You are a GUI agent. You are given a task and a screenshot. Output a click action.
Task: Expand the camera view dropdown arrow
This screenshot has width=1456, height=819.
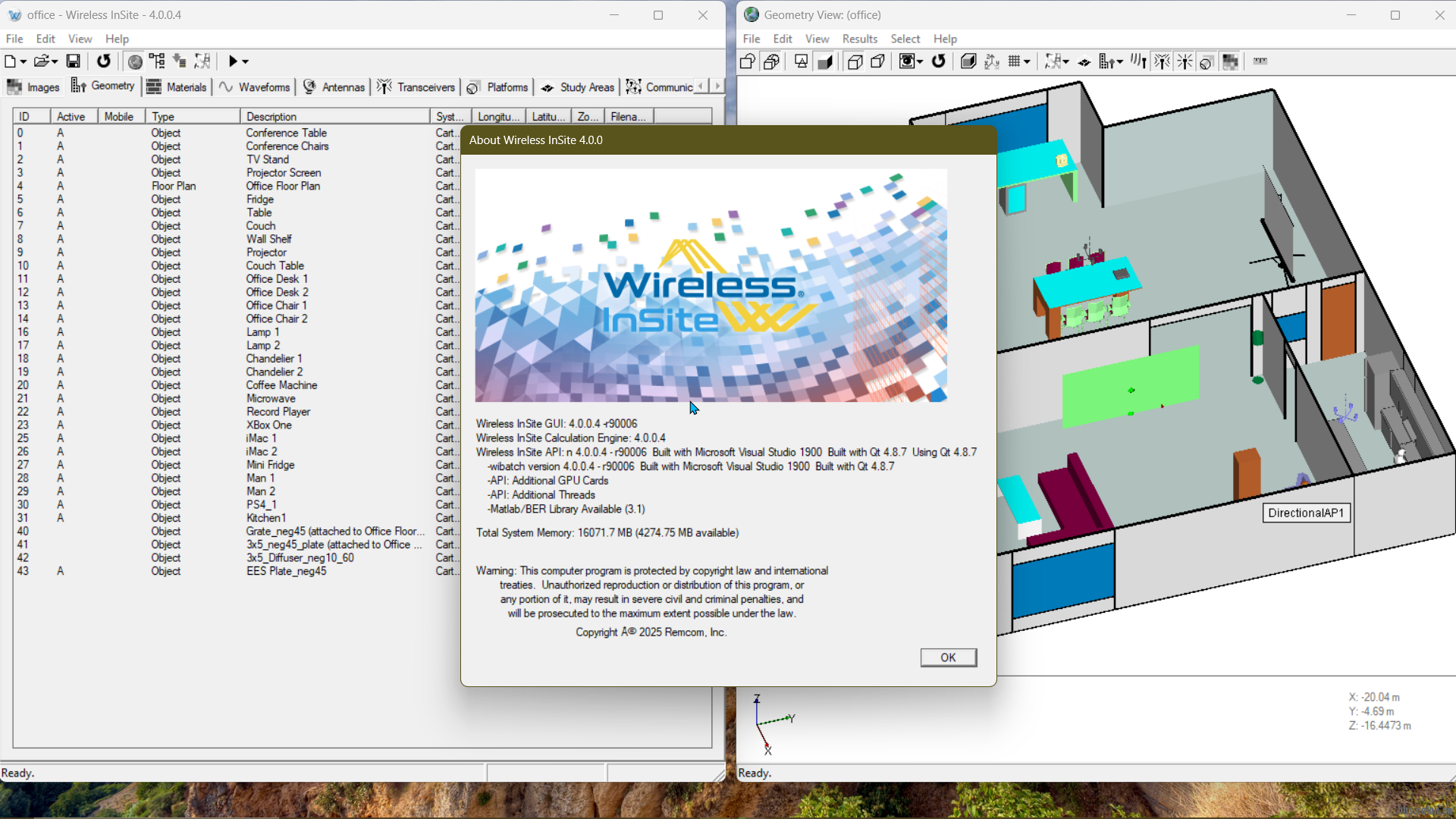[x=920, y=62]
